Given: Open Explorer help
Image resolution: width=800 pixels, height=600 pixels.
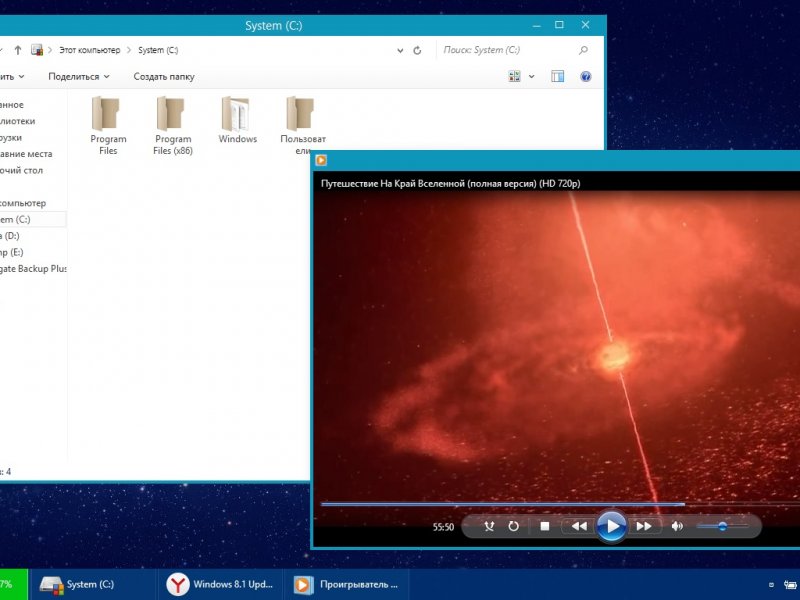Looking at the screenshot, I should click(x=586, y=77).
